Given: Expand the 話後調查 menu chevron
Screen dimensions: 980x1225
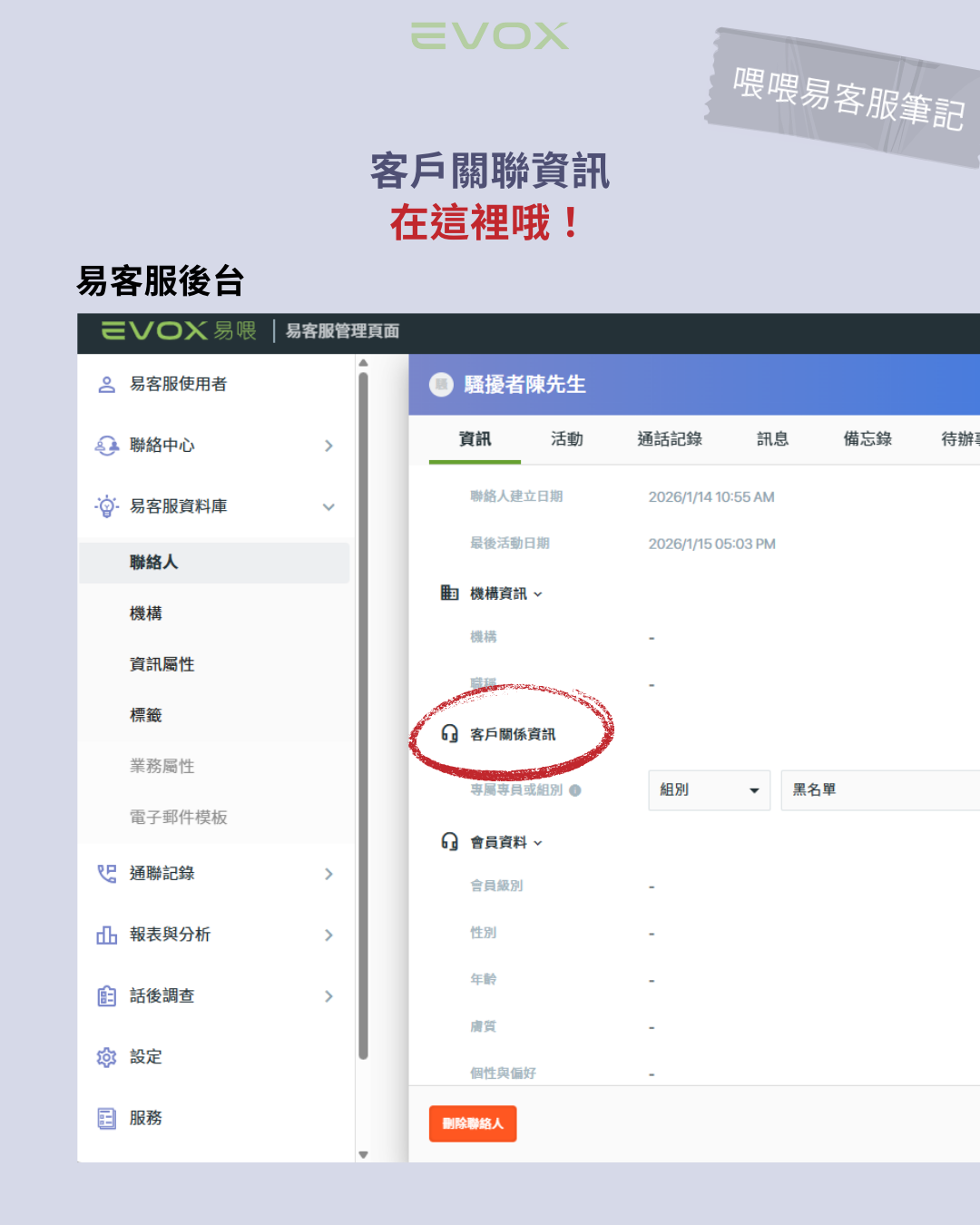Looking at the screenshot, I should 328,996.
